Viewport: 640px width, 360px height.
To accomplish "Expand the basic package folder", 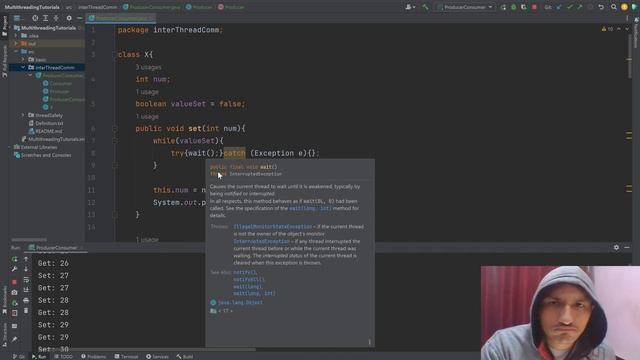I will (x=23, y=60).
